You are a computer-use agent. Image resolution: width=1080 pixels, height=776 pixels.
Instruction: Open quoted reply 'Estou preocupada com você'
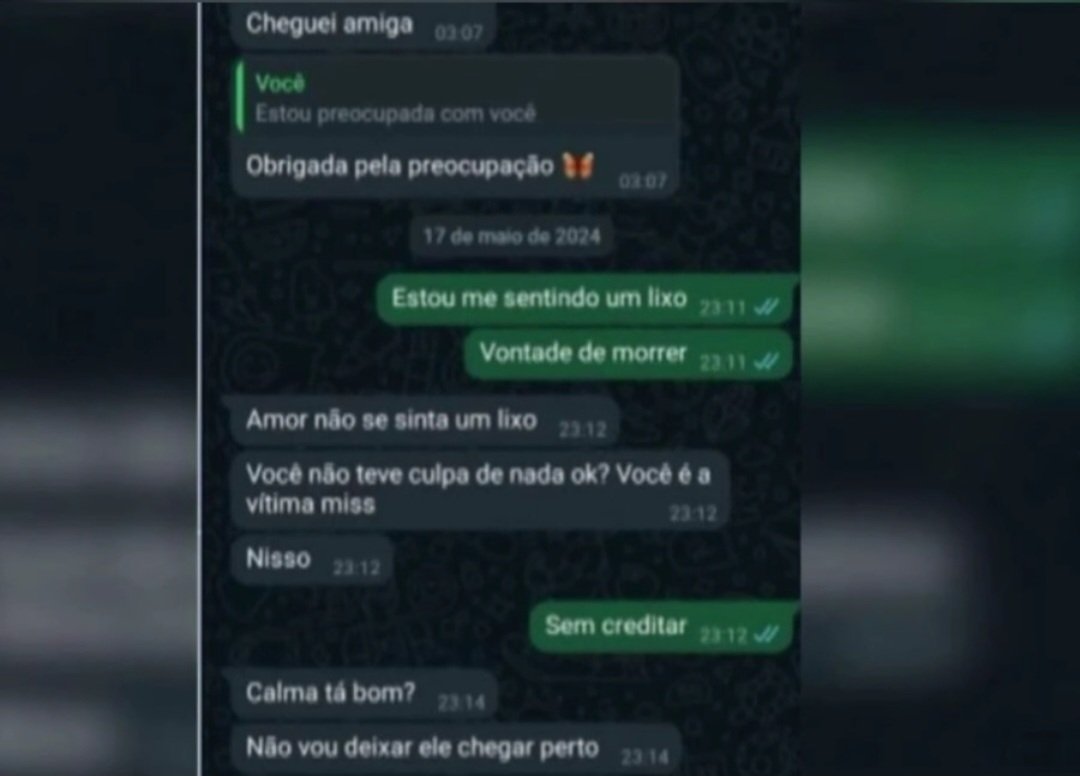(457, 97)
